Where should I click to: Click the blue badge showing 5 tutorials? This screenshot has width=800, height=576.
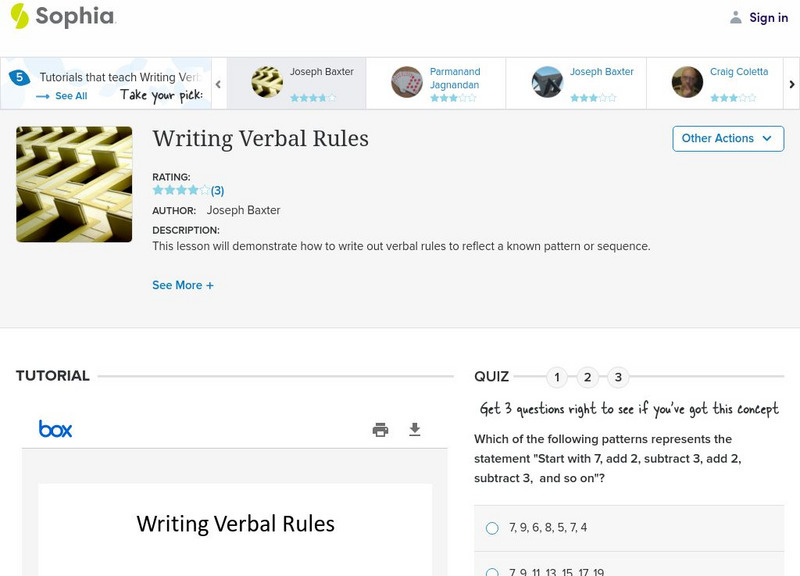coord(19,77)
